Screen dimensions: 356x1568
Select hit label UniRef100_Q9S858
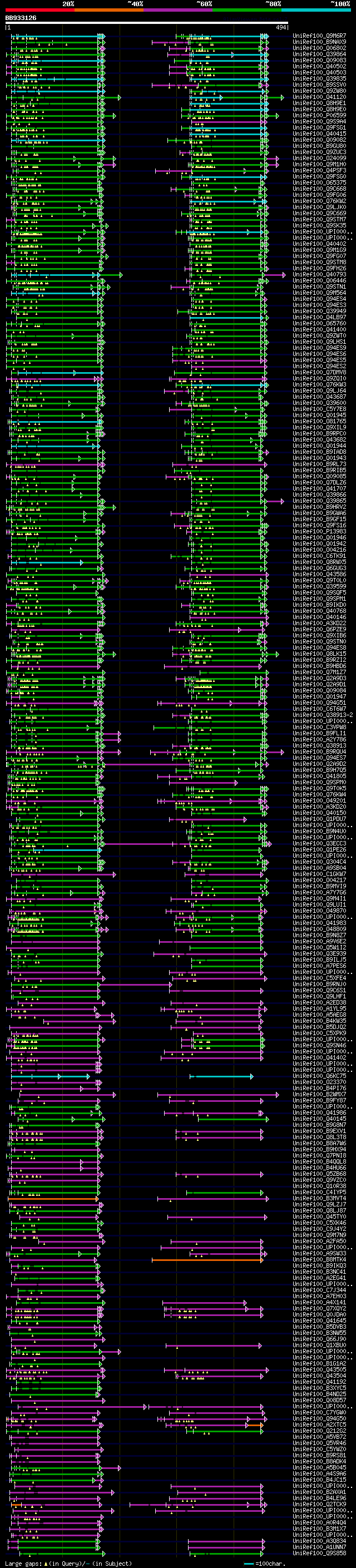click(x=319, y=1553)
